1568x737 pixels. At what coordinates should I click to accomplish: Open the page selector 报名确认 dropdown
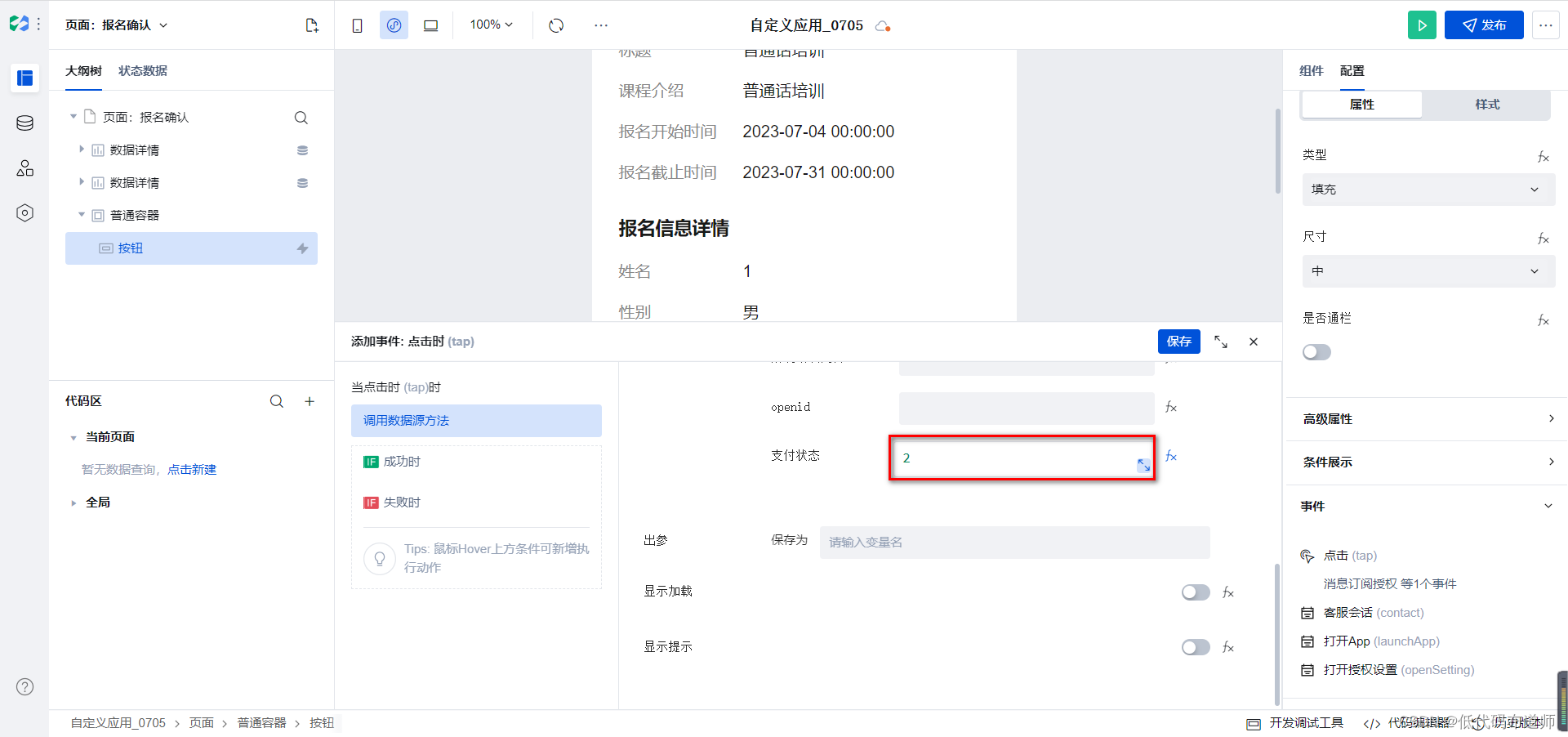[x=117, y=25]
